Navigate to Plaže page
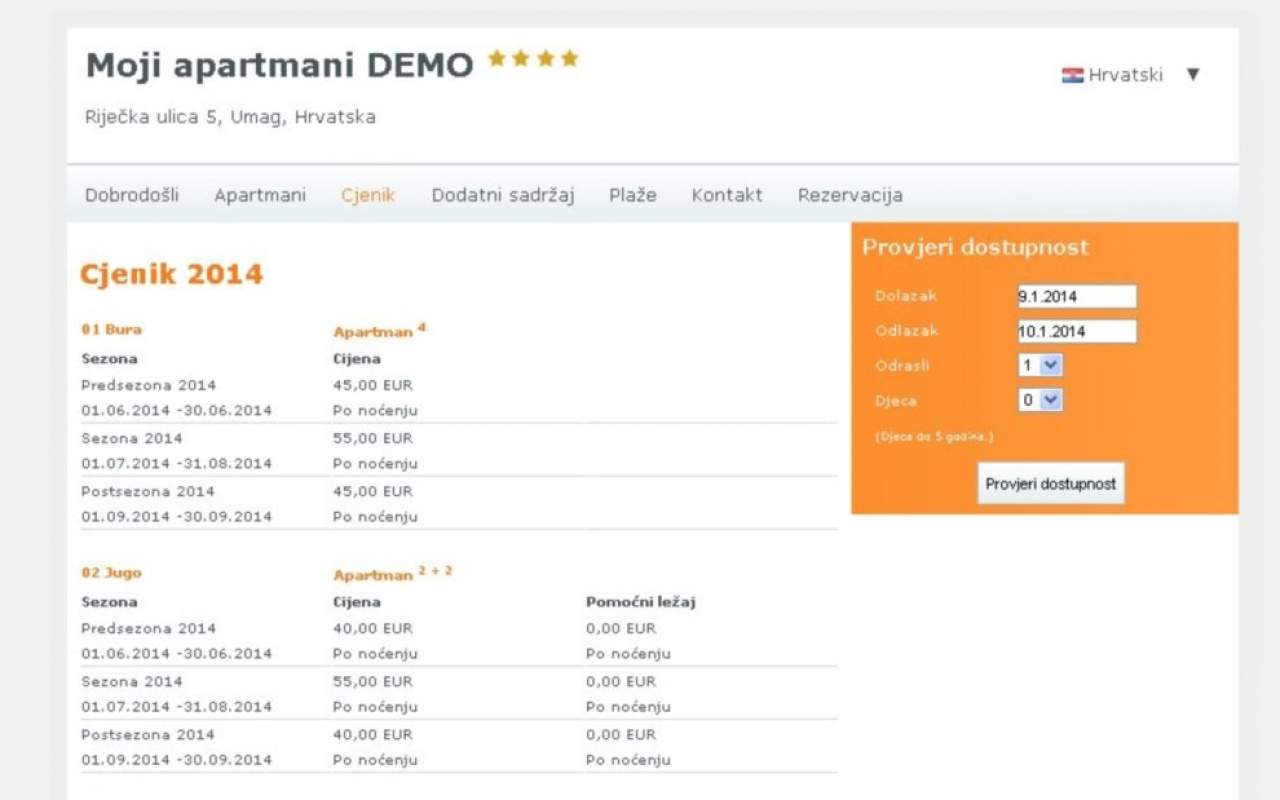1280x800 pixels. tap(633, 195)
